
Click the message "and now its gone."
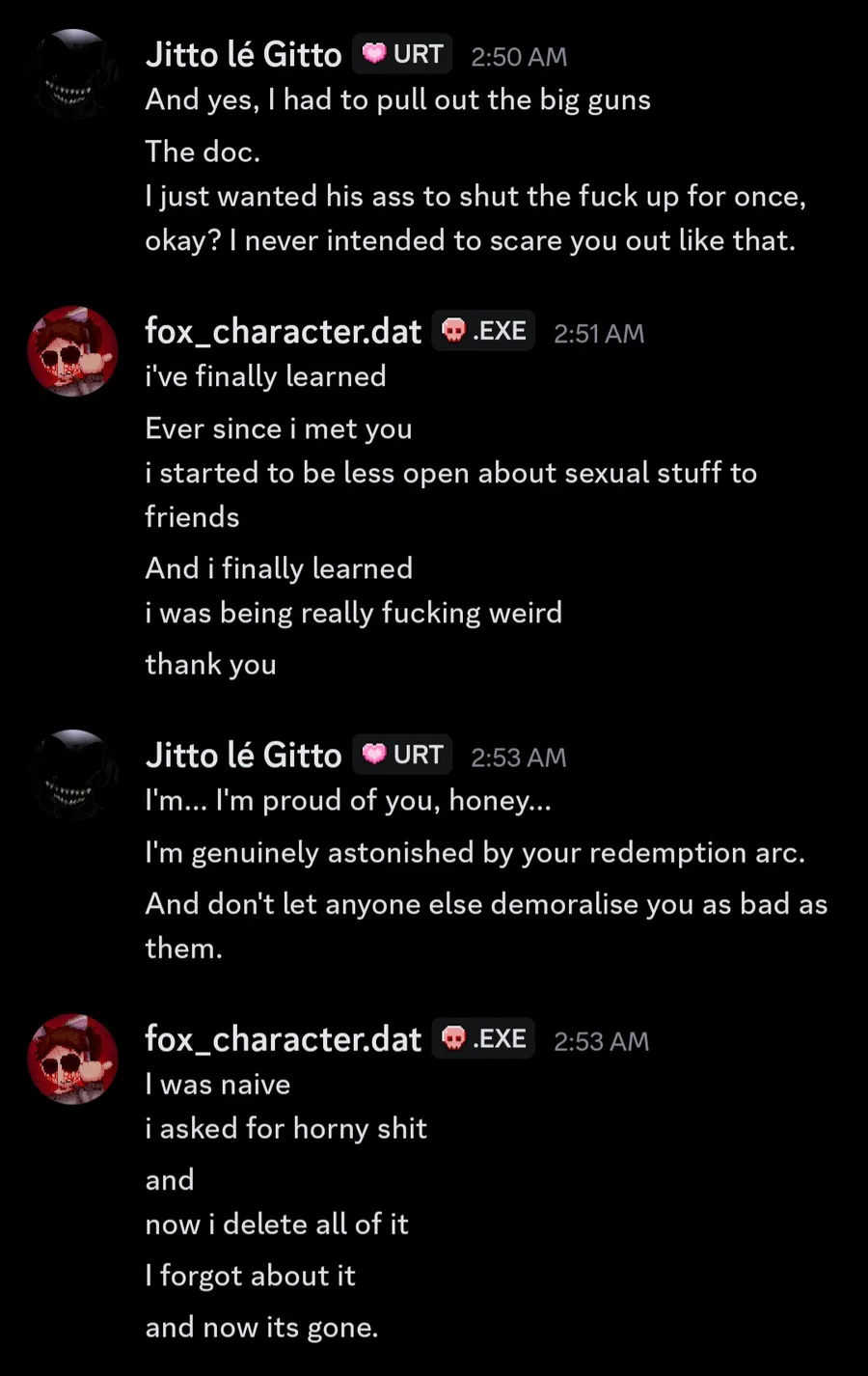(x=261, y=1327)
